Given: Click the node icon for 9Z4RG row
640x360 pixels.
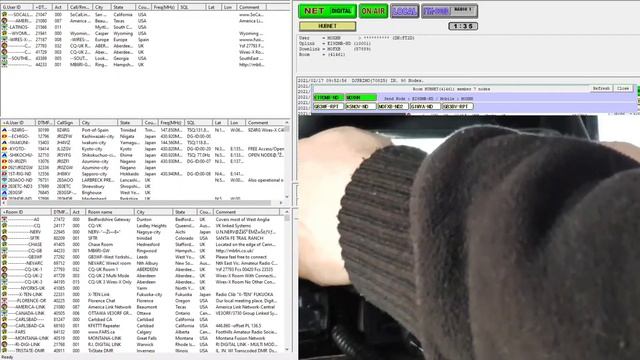Looking at the screenshot, I should point(4,130).
